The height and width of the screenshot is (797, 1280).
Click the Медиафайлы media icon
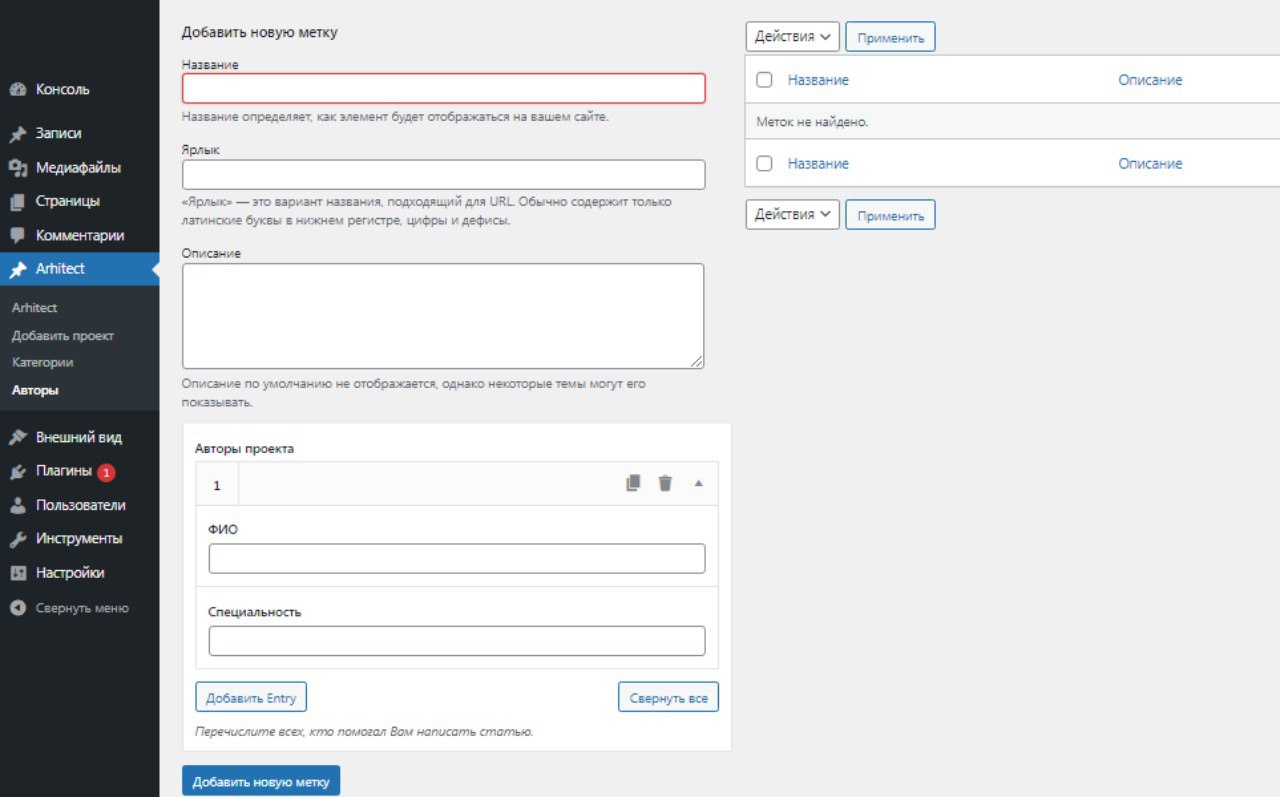[17, 168]
